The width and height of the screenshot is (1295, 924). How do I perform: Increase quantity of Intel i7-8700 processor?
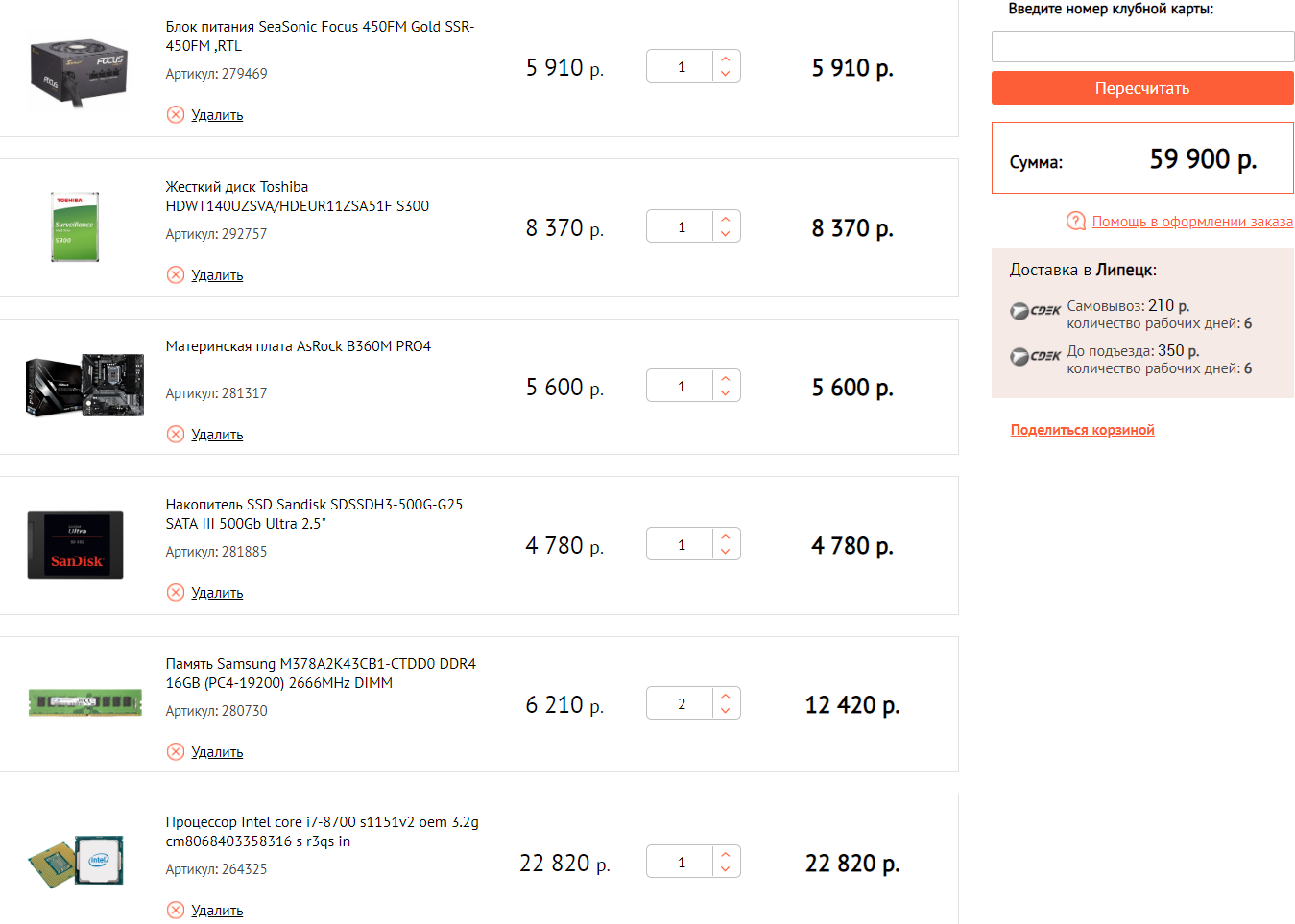(x=726, y=854)
